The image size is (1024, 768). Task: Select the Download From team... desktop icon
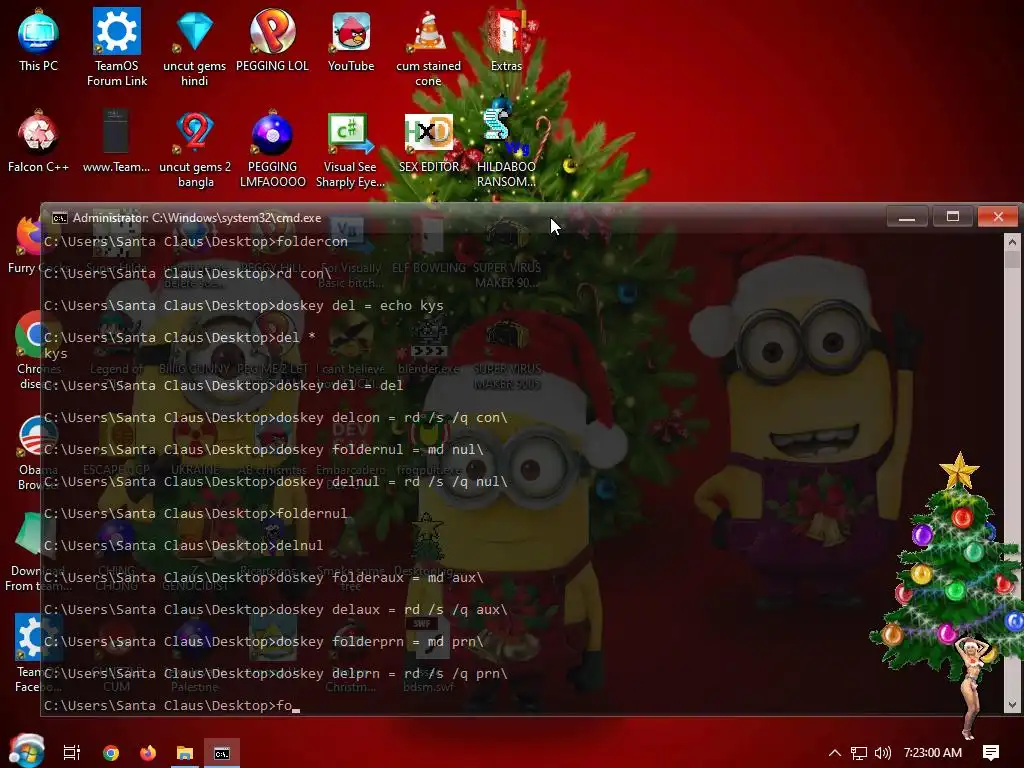pyautogui.click(x=22, y=552)
